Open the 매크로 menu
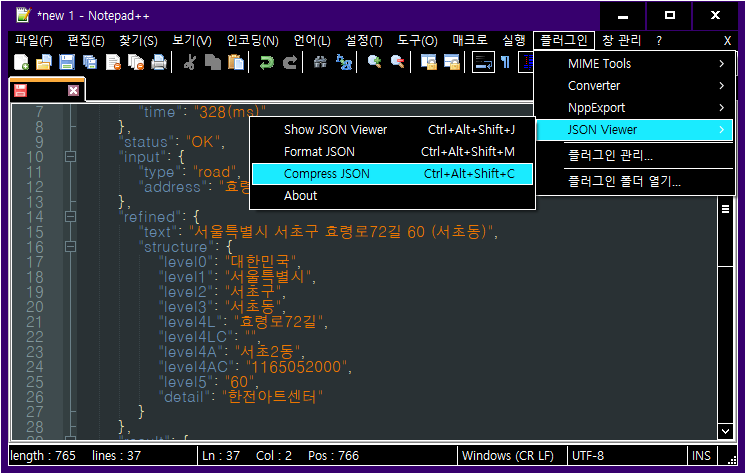Screen dimensions: 746x474 pos(470,40)
